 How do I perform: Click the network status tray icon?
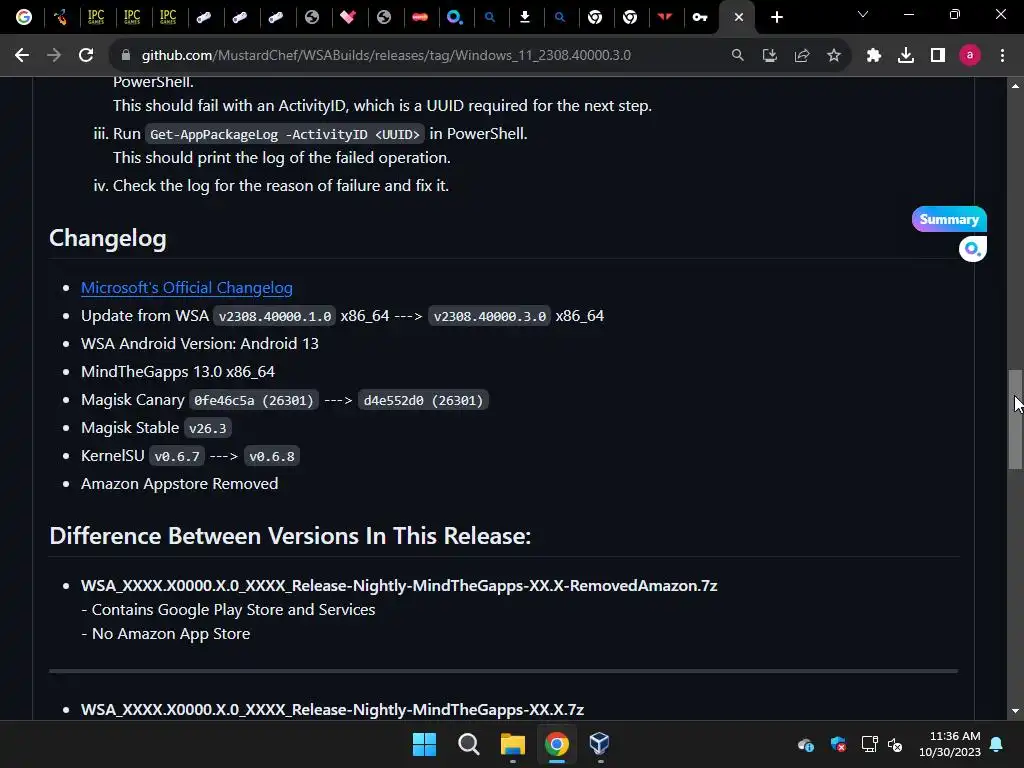869,744
